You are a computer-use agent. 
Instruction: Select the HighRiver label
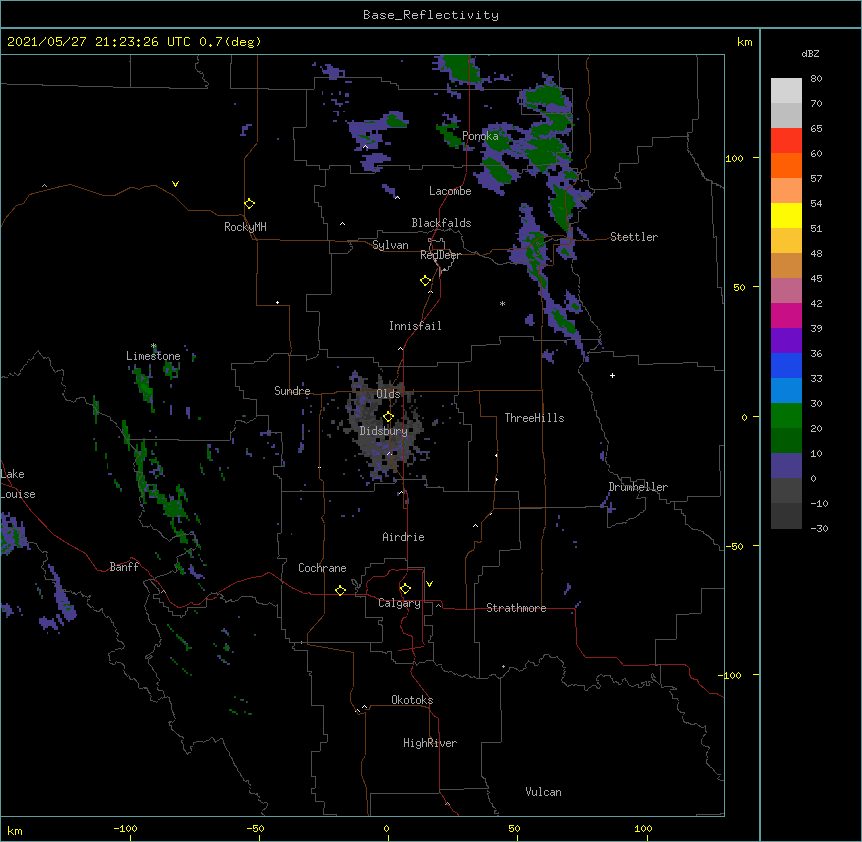tap(430, 743)
